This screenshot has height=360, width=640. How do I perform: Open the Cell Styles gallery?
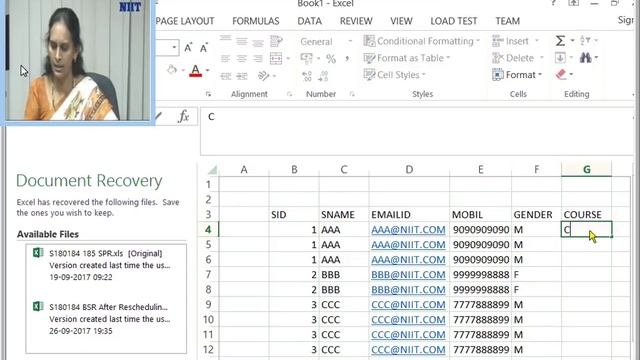(394, 75)
